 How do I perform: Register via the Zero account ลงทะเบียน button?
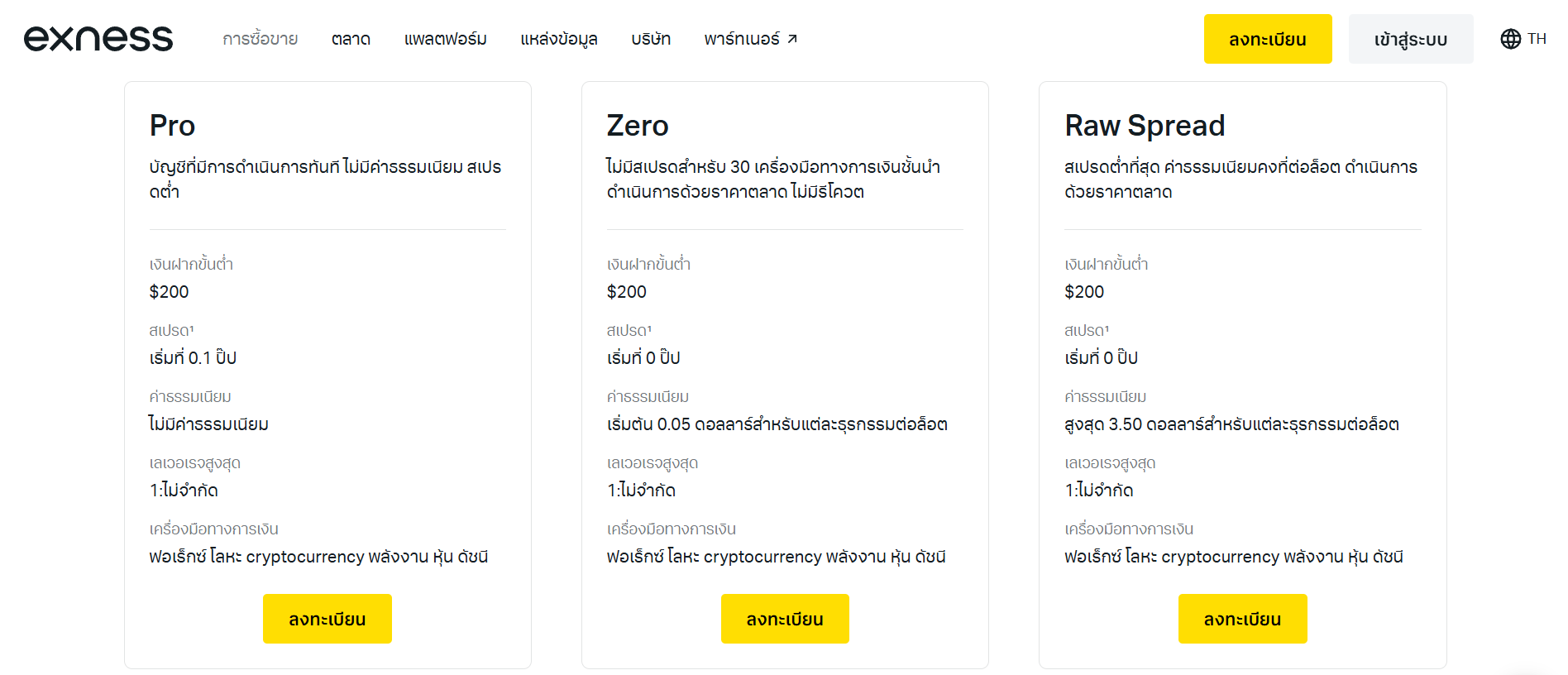(x=785, y=619)
